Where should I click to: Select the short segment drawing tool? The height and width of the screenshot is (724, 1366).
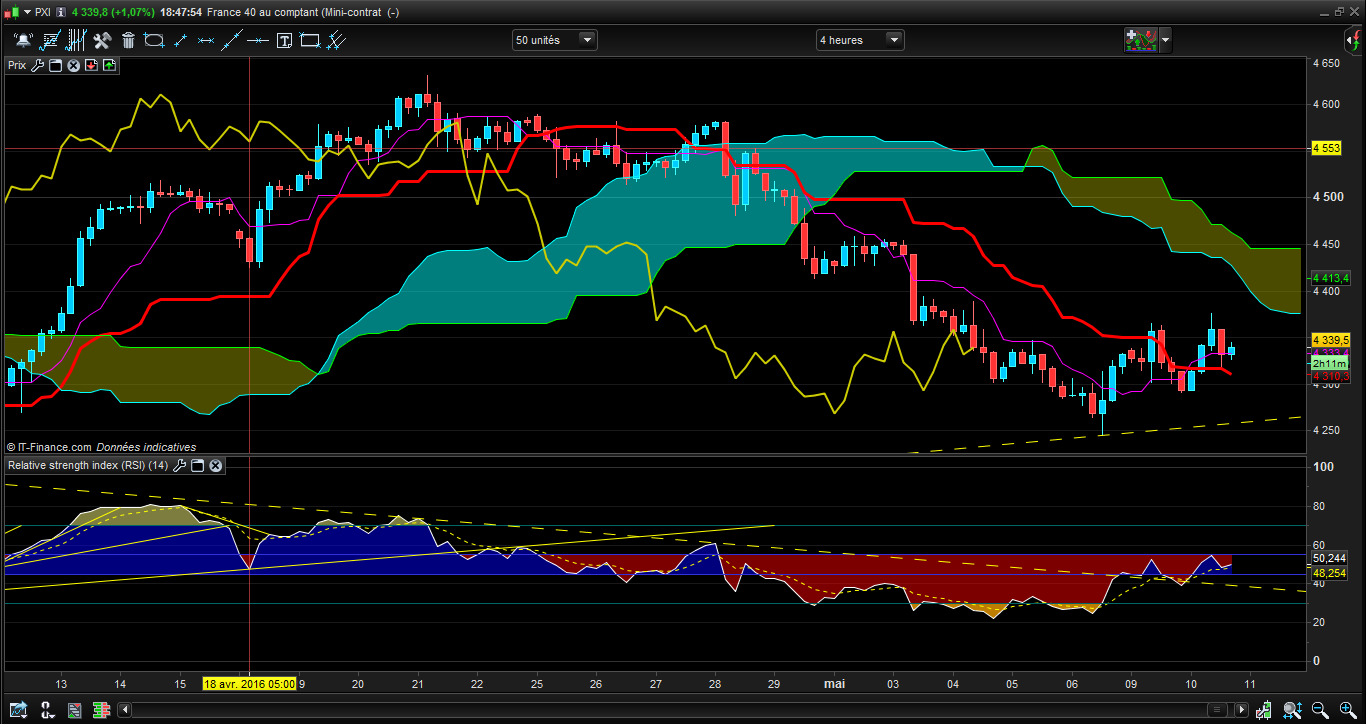point(181,40)
